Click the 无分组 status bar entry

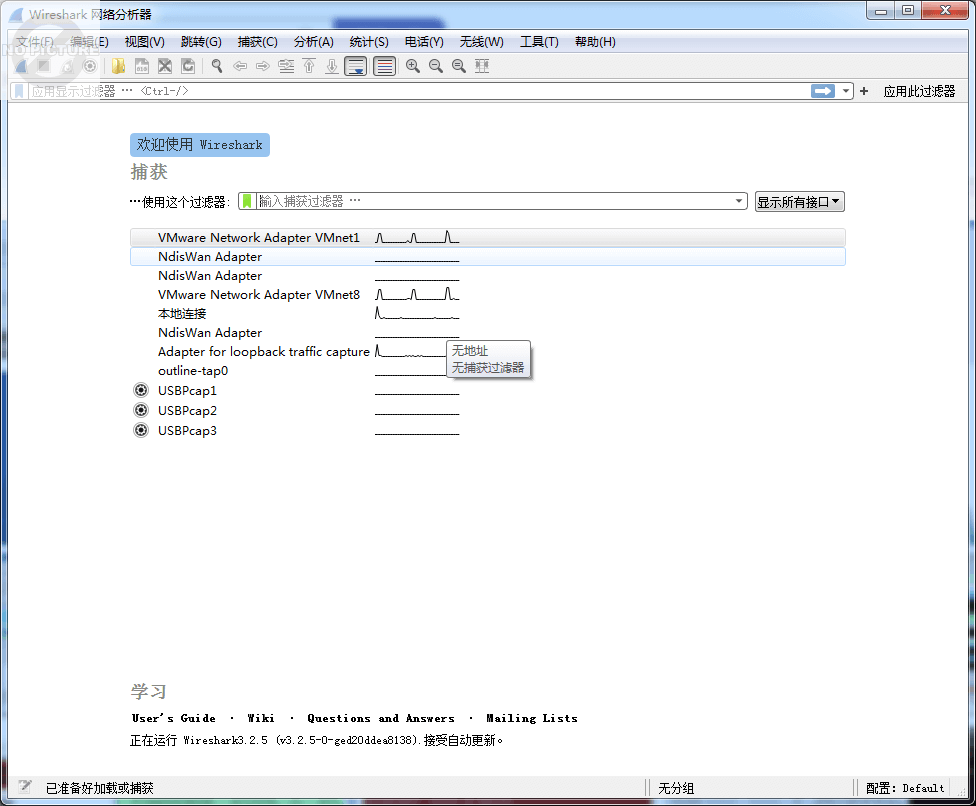tap(676, 788)
